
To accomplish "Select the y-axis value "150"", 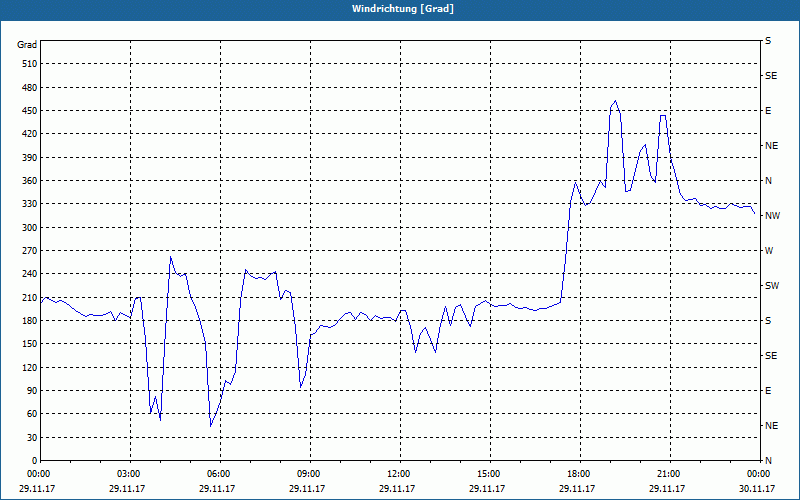I will (x=30, y=344).
